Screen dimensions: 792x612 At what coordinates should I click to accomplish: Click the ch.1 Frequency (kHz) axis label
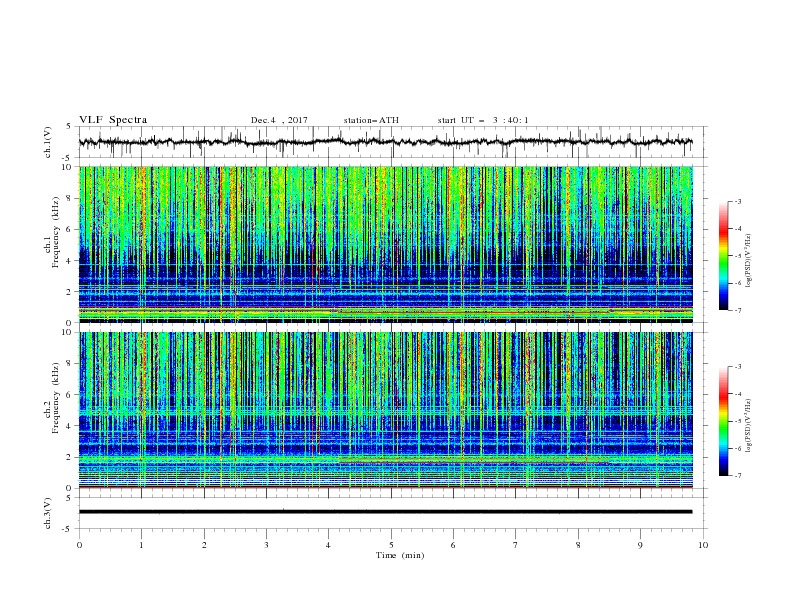click(52, 232)
